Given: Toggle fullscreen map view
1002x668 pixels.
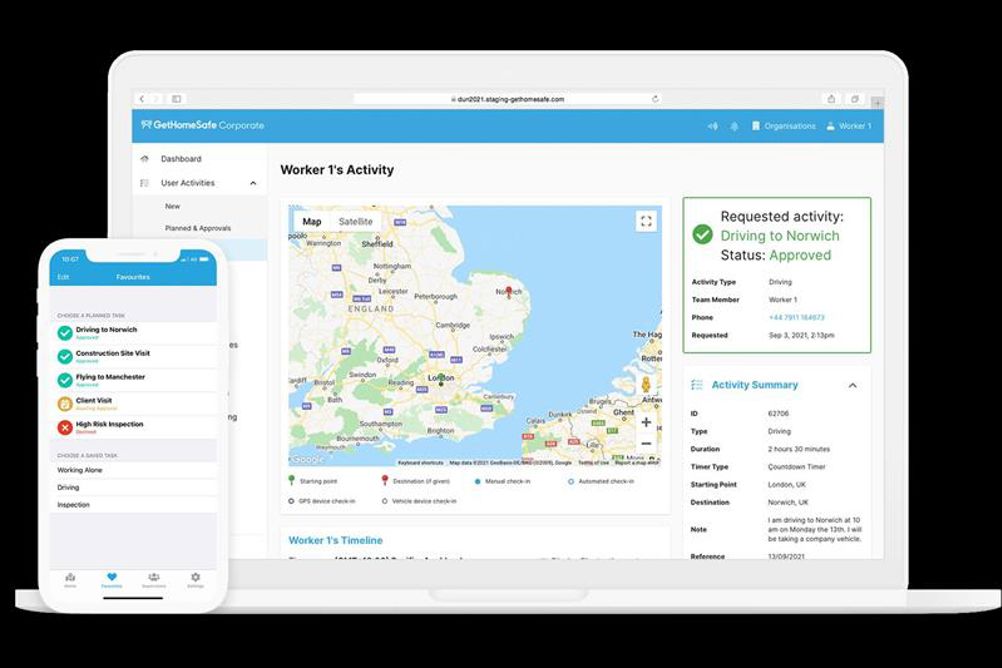Looking at the screenshot, I should 646,221.
